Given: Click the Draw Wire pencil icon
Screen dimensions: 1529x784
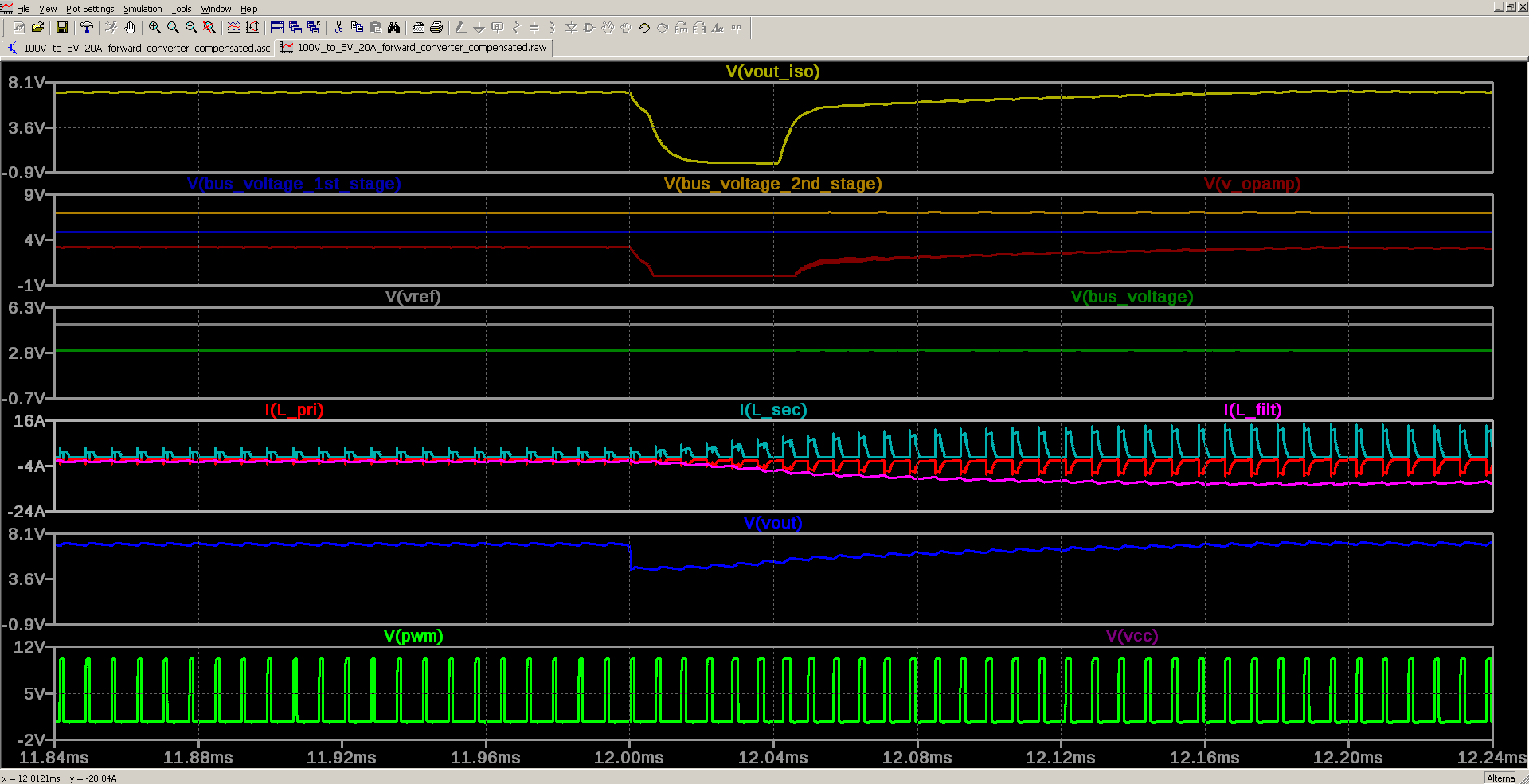Looking at the screenshot, I should (461, 28).
